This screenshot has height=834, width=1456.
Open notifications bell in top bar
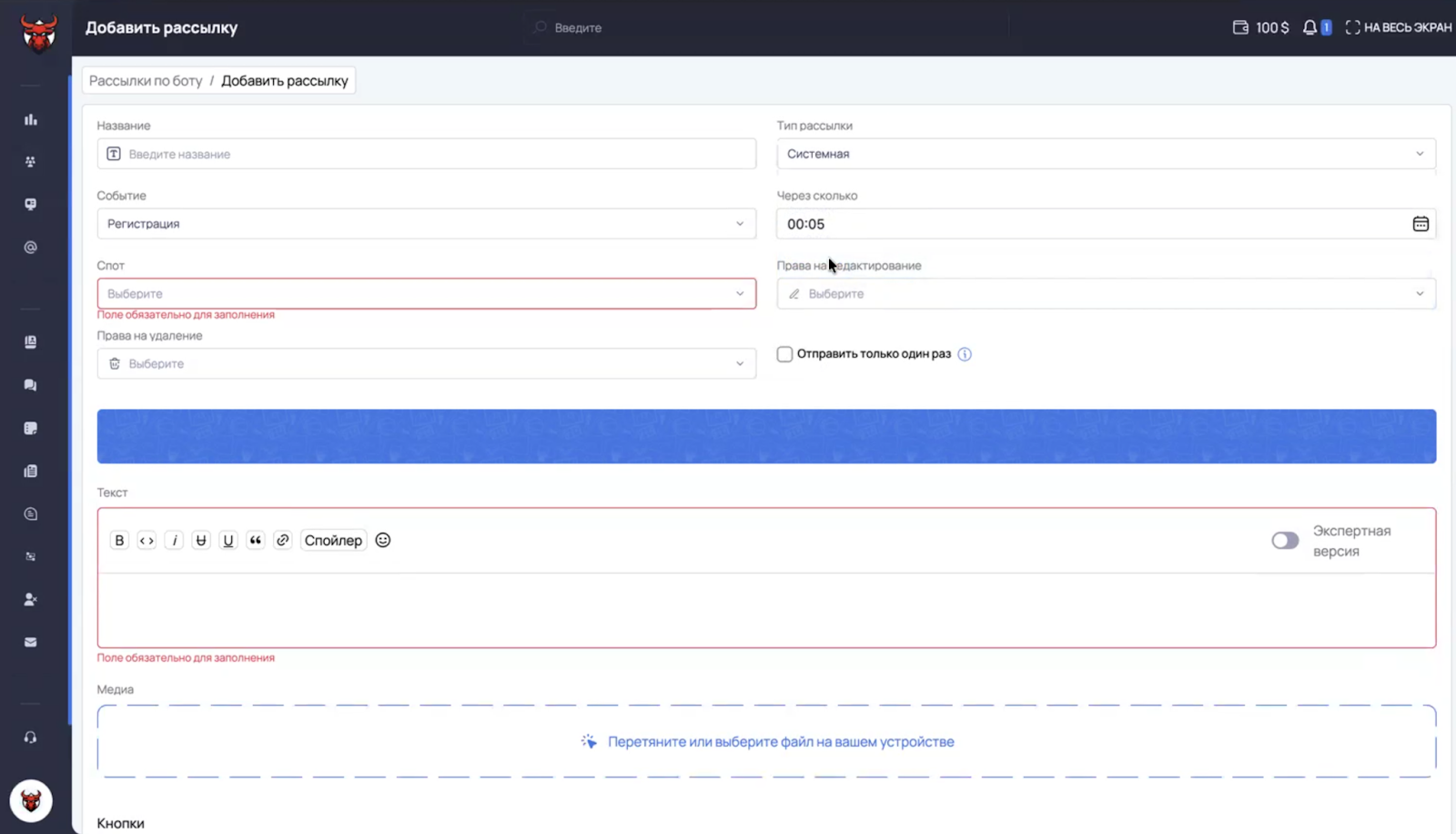(x=1309, y=27)
